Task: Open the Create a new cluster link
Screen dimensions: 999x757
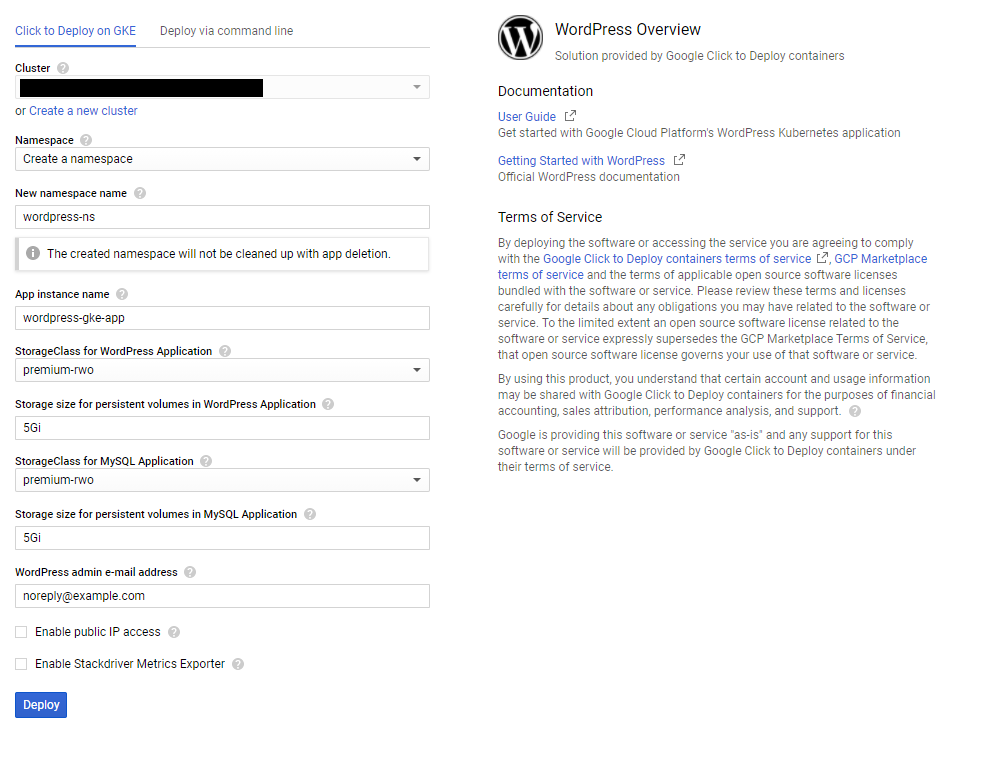Action: pyautogui.click(x=83, y=110)
